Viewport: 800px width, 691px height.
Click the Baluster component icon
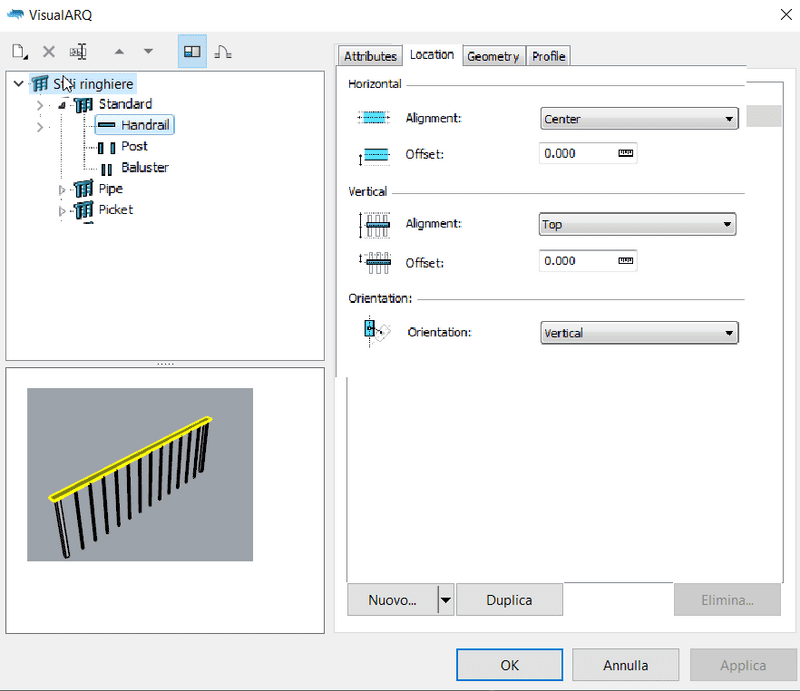(107, 169)
